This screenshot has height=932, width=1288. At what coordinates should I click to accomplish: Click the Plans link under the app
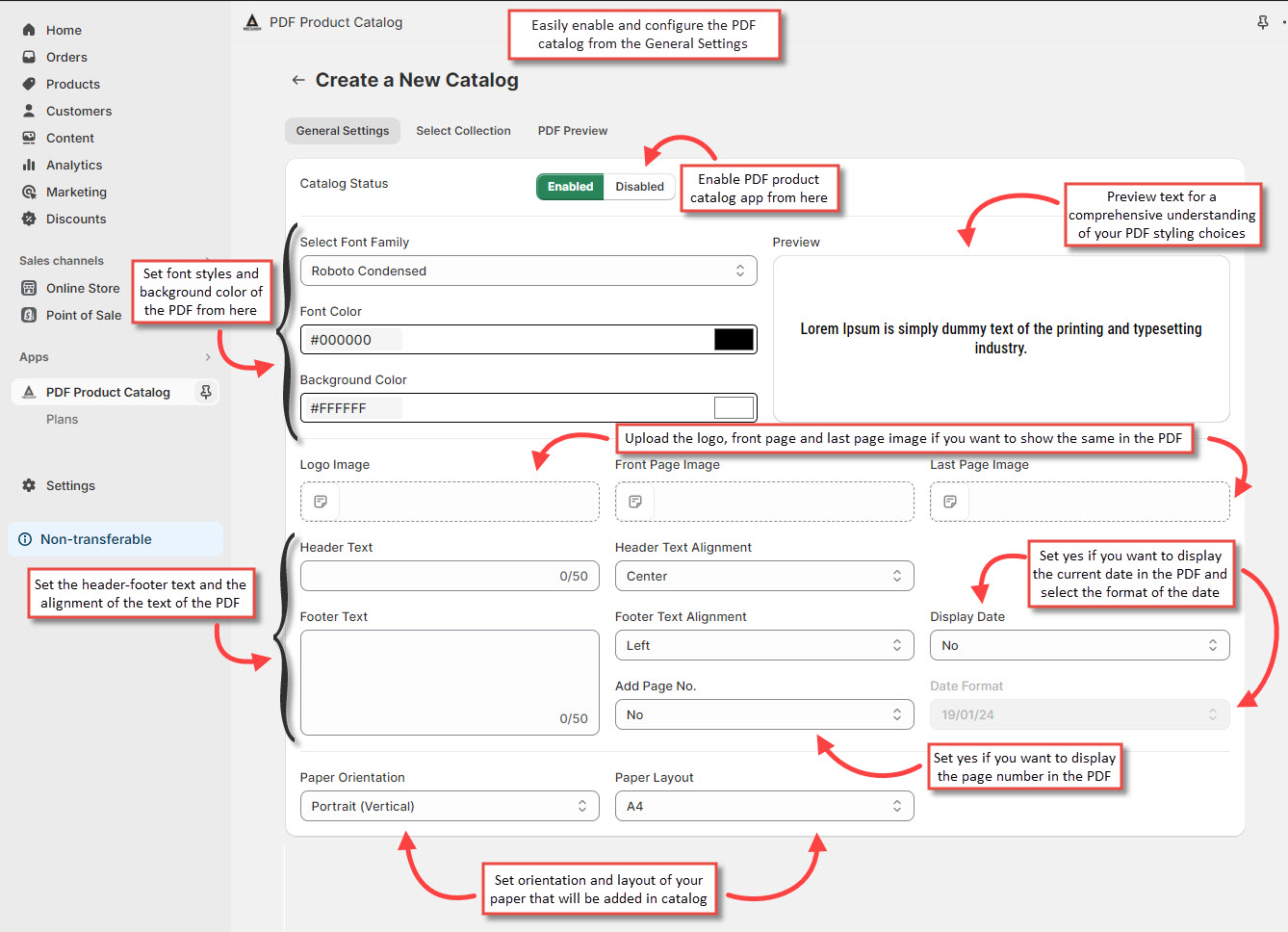coord(62,419)
